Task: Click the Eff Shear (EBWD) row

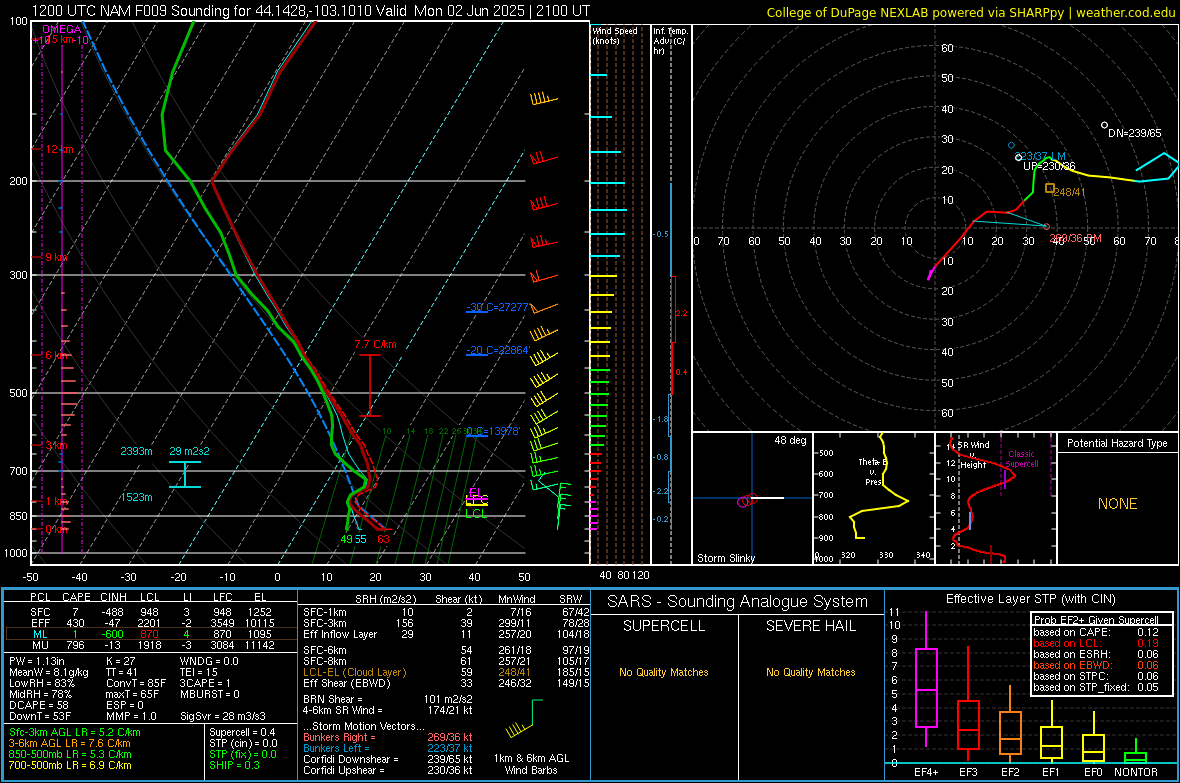Action: [446, 683]
